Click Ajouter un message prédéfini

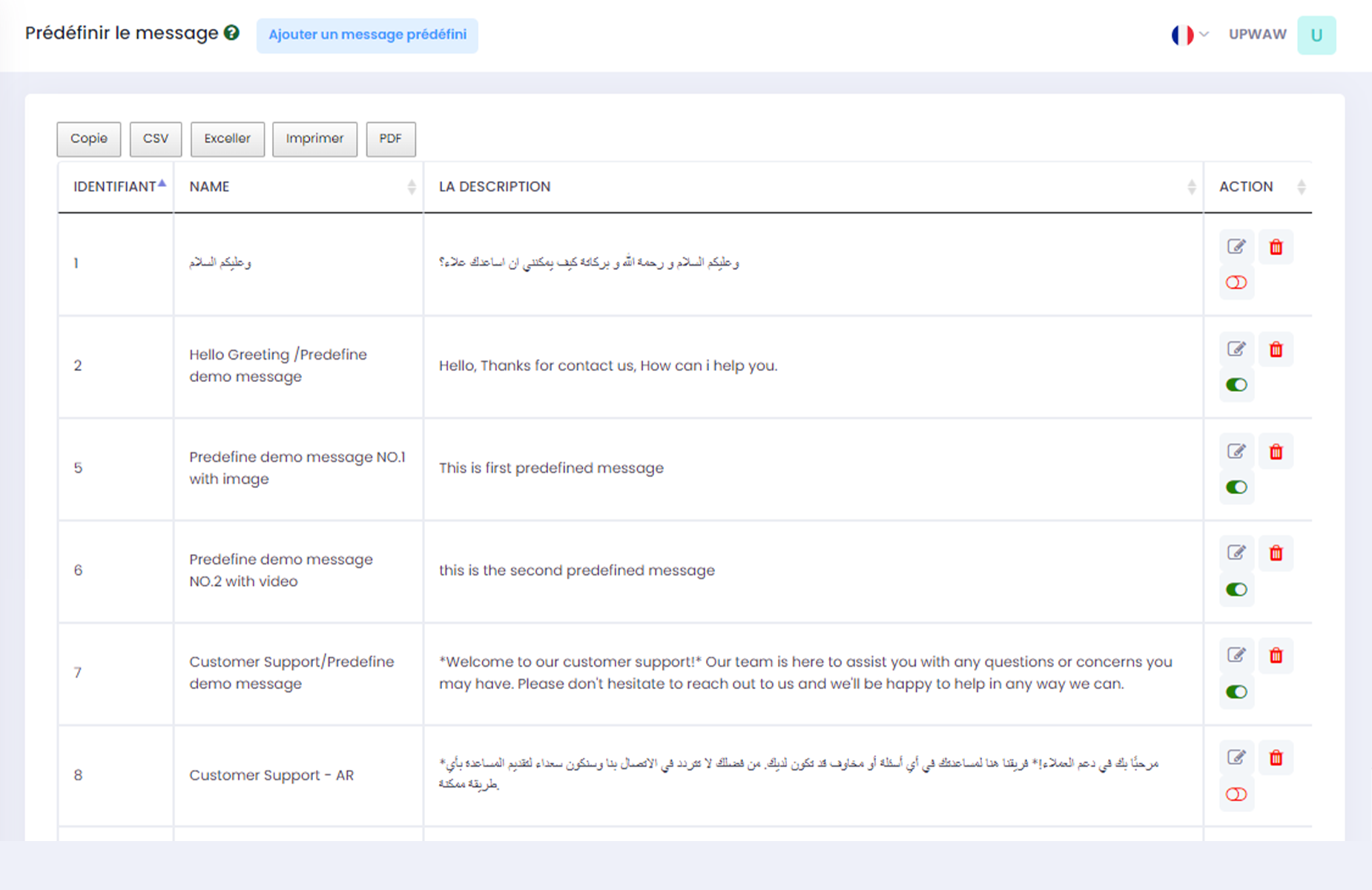(367, 35)
